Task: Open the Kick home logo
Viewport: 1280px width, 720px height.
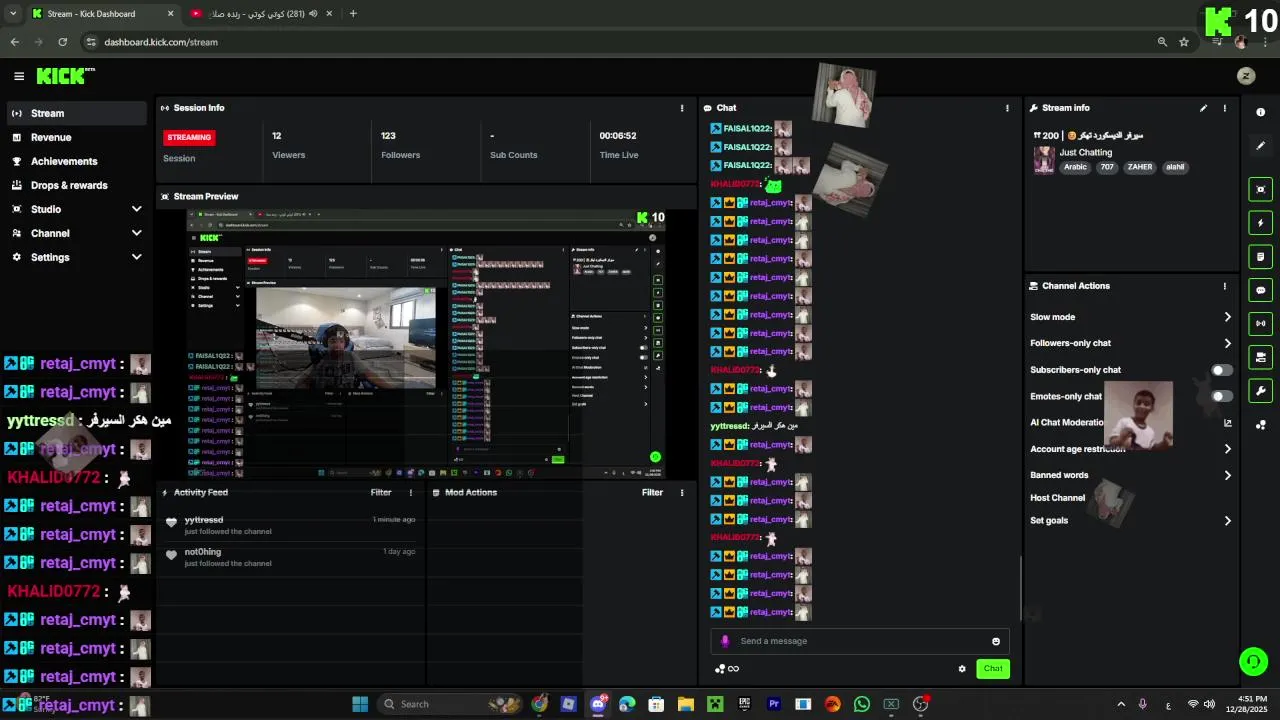Action: pos(65,76)
